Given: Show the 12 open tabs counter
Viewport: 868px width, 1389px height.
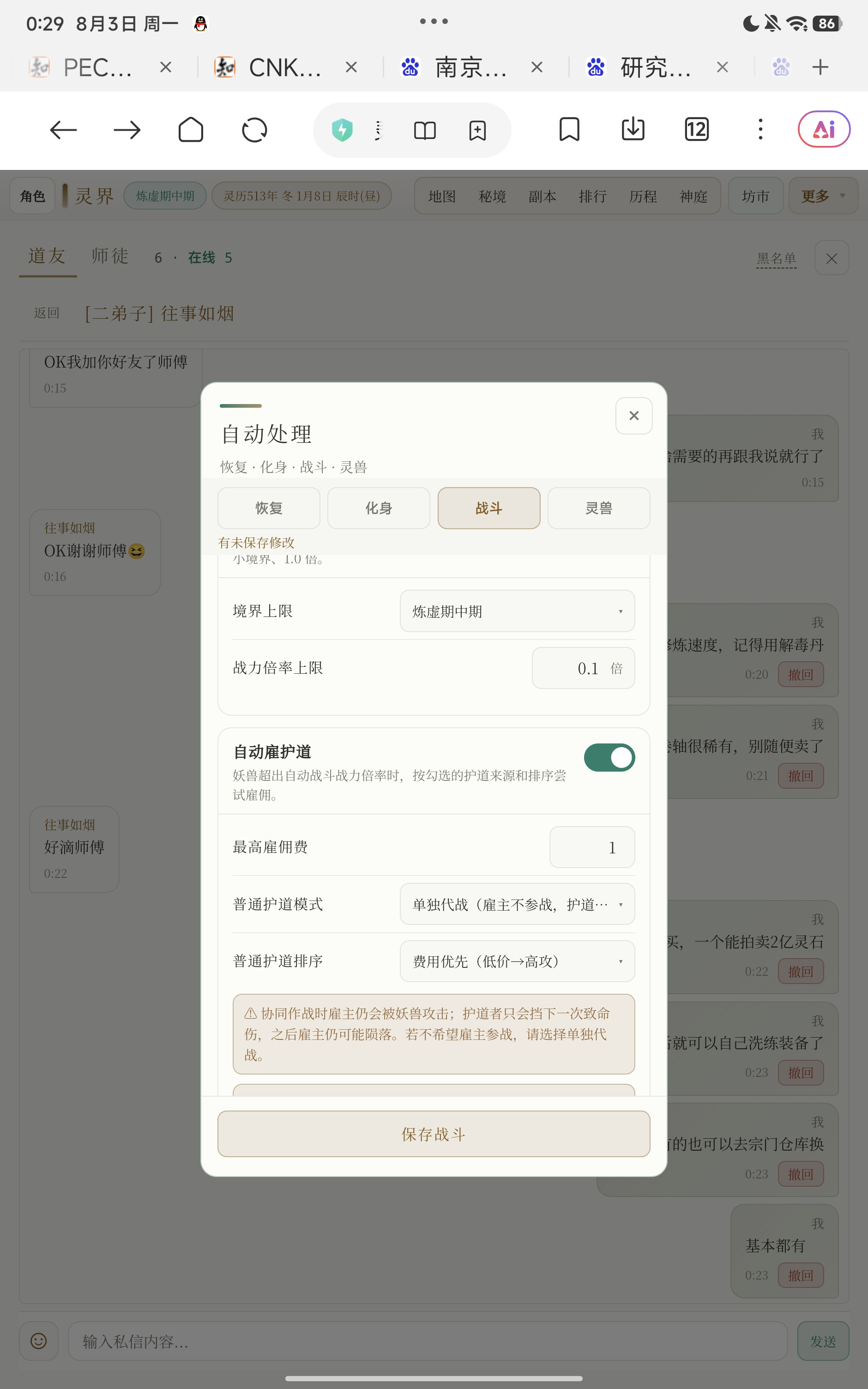Looking at the screenshot, I should coord(696,130).
